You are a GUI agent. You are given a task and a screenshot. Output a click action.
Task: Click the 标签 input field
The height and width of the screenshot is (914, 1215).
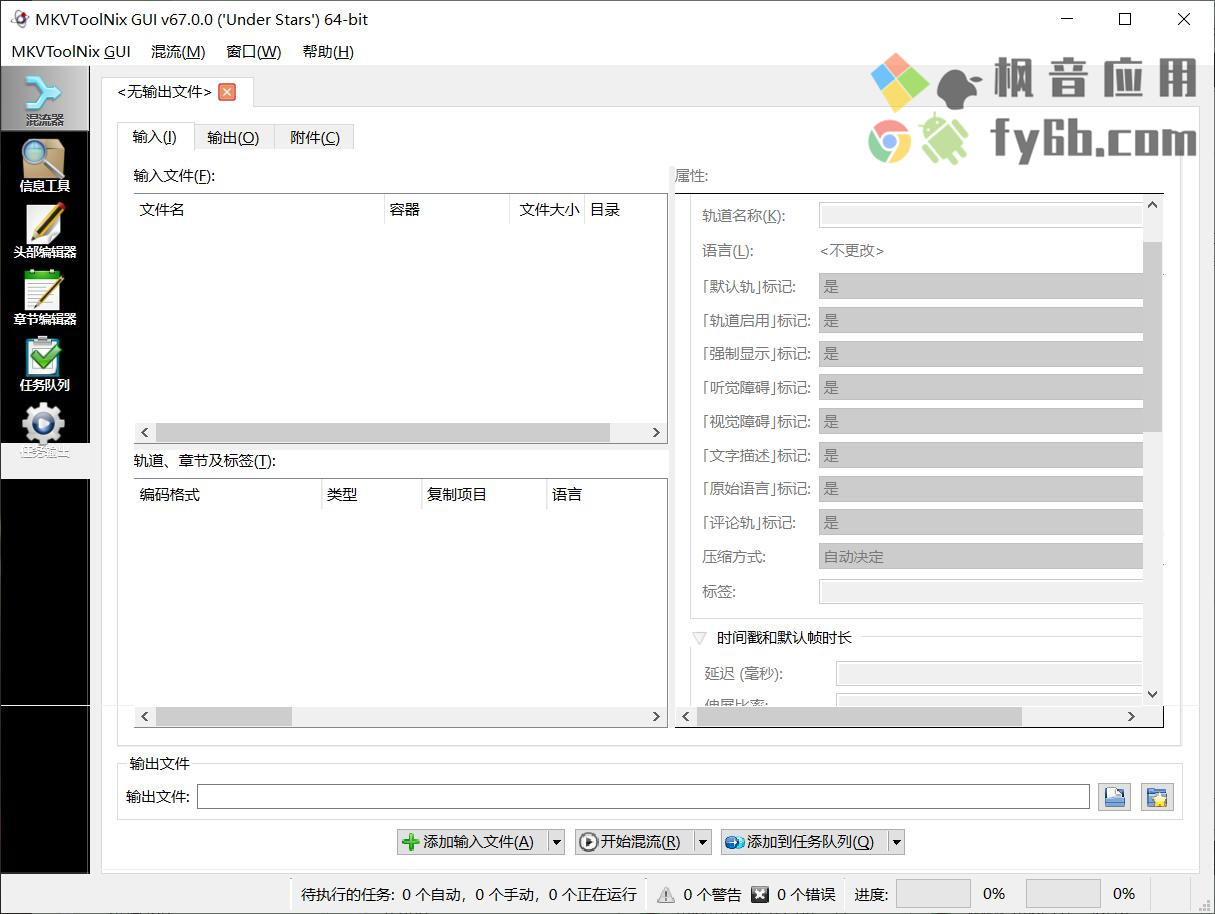click(980, 592)
